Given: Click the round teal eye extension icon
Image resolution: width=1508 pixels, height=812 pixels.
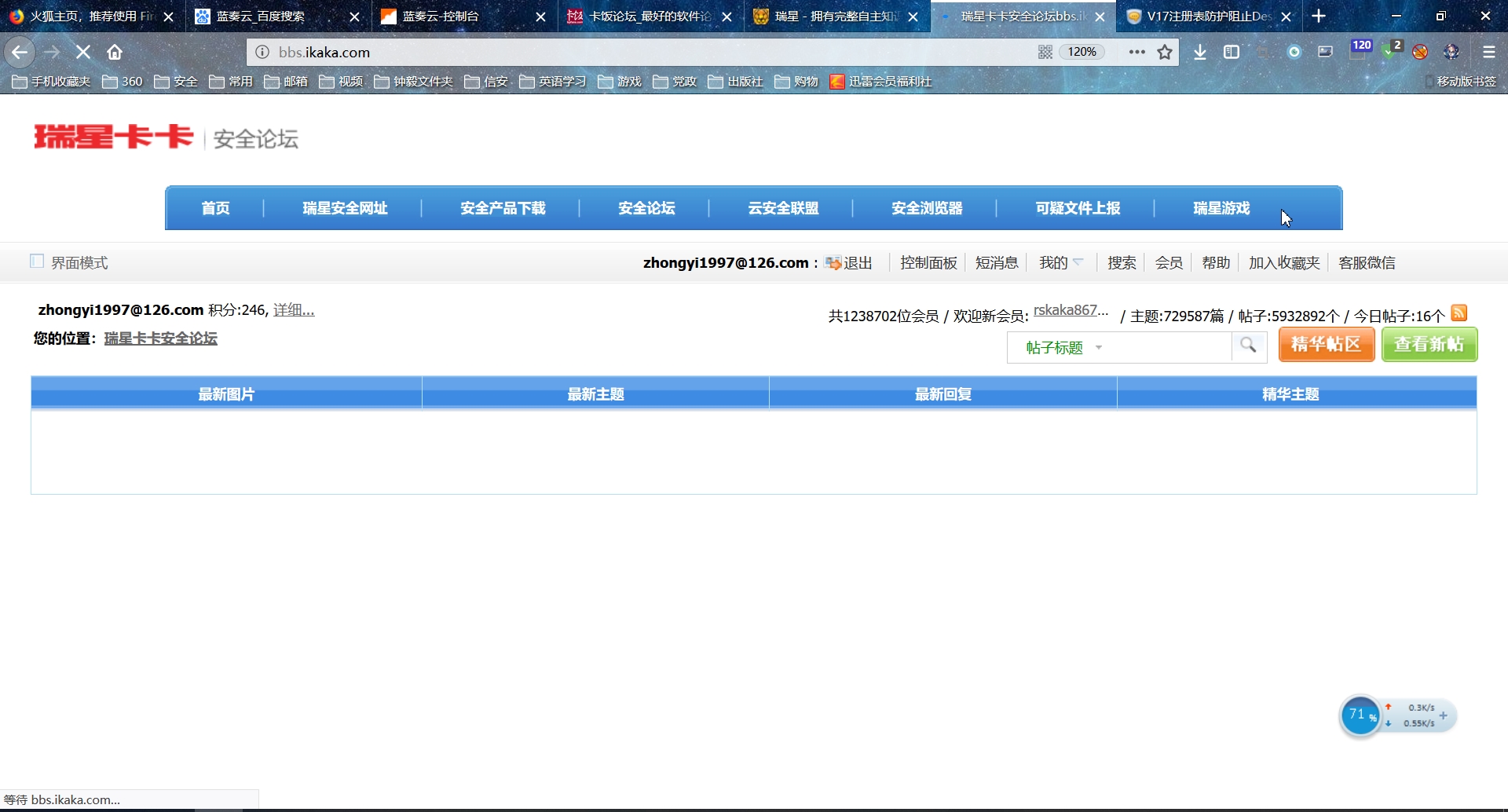Looking at the screenshot, I should (1294, 52).
